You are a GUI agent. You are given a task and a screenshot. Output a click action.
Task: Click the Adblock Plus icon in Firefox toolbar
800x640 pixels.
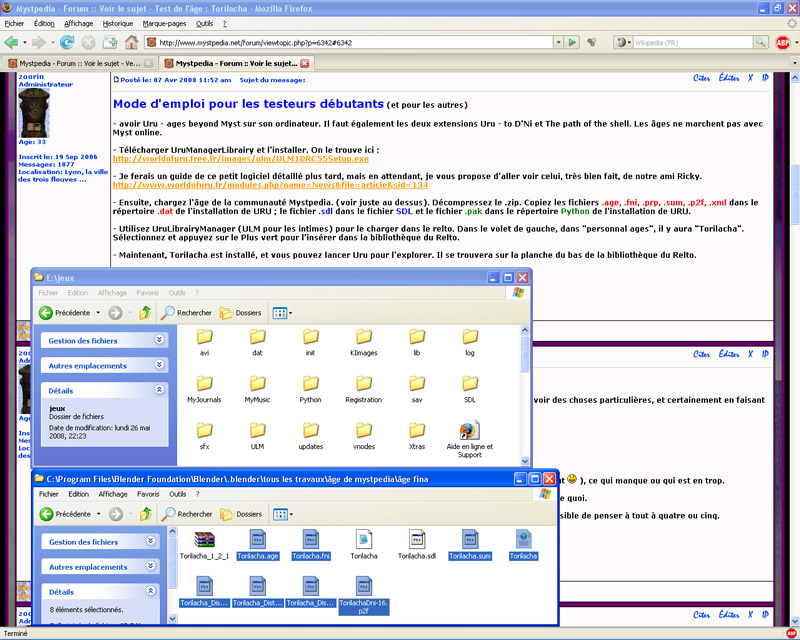782,43
